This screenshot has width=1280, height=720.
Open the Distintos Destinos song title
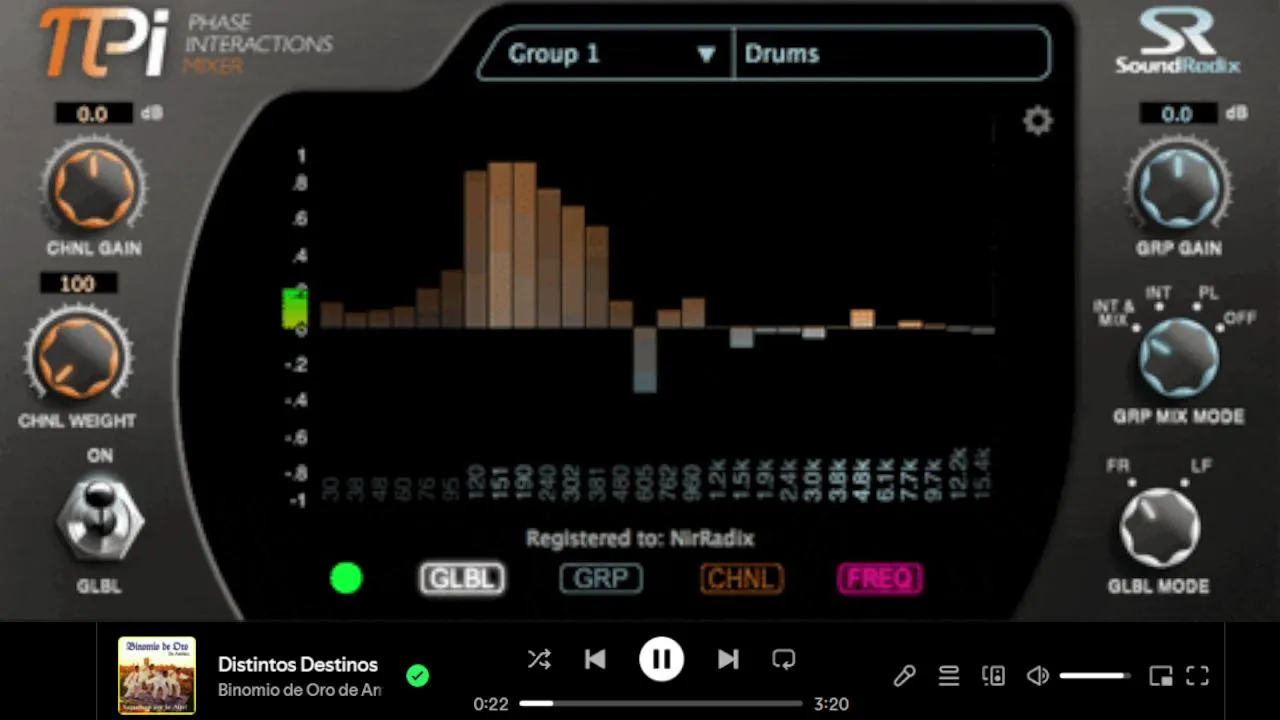point(298,664)
